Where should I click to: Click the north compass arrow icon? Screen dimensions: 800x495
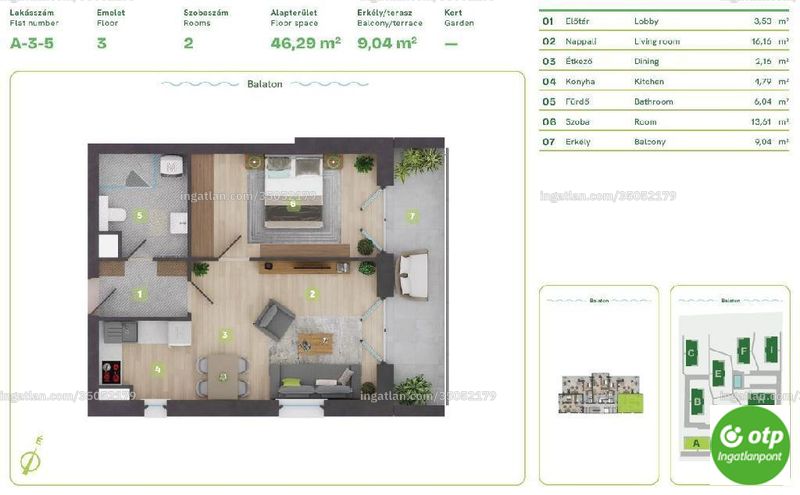32,456
